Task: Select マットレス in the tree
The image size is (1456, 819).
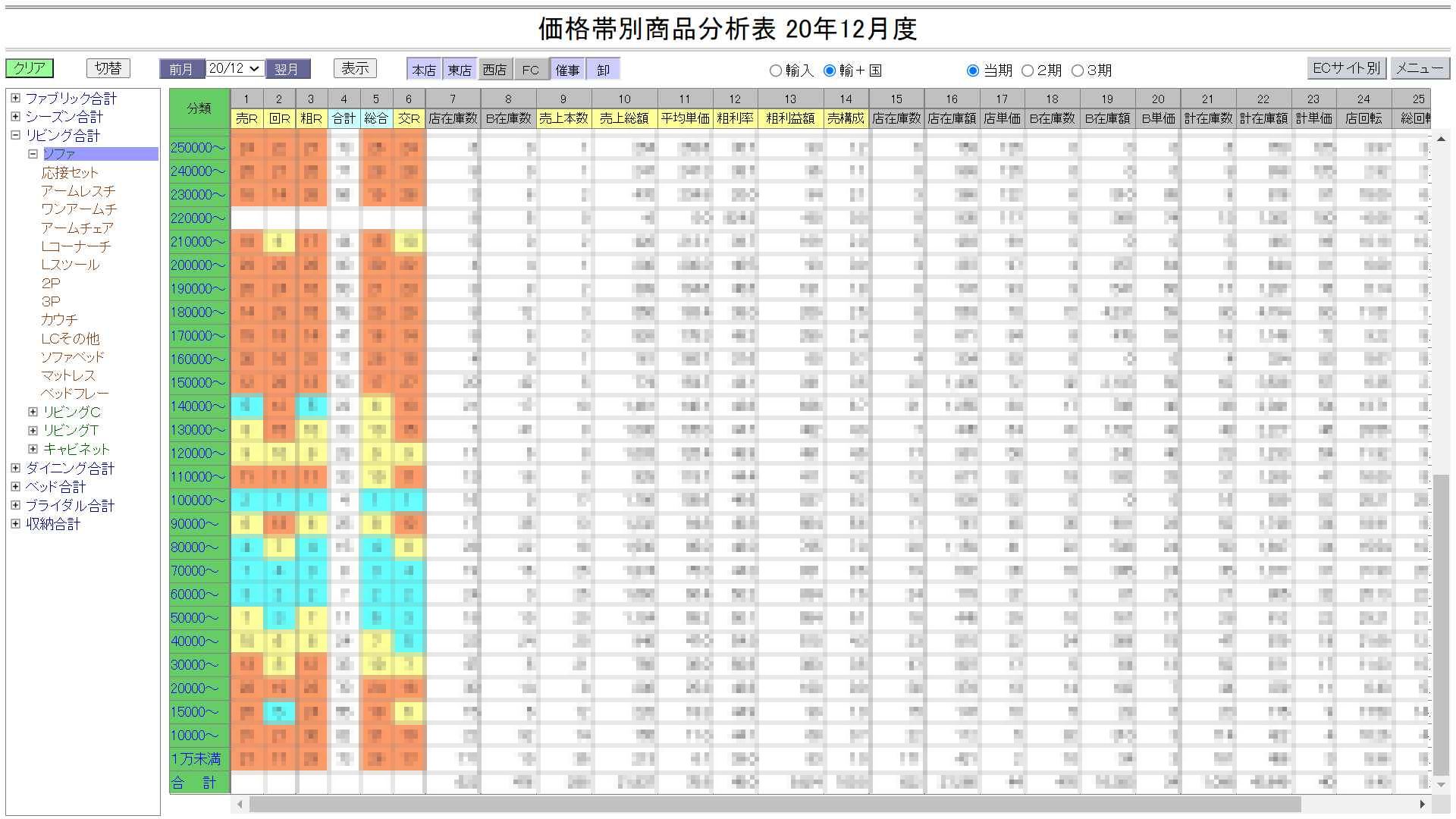Action: pyautogui.click(x=68, y=375)
